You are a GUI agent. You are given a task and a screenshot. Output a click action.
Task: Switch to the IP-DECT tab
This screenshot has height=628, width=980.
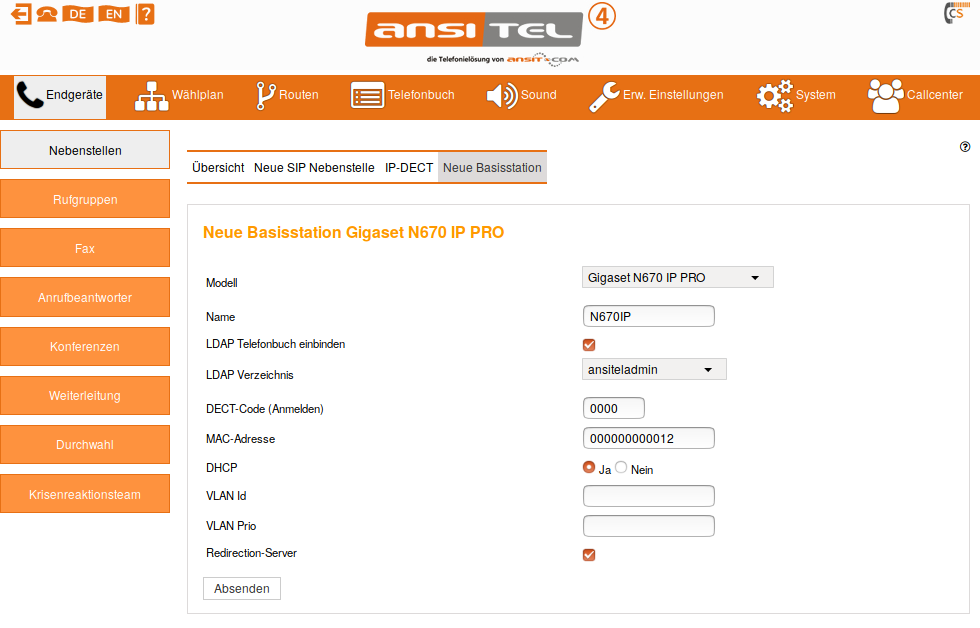(409, 168)
